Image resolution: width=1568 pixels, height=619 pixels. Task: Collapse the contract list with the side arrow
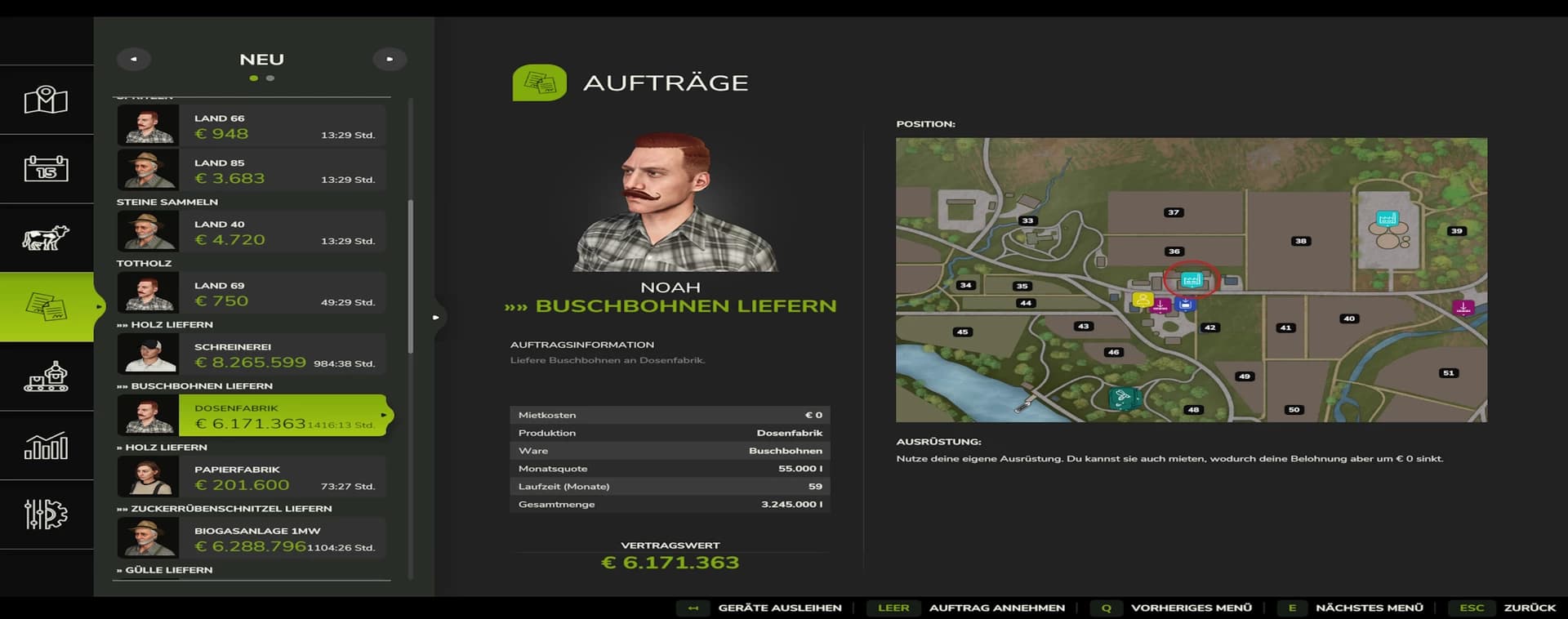click(x=436, y=317)
